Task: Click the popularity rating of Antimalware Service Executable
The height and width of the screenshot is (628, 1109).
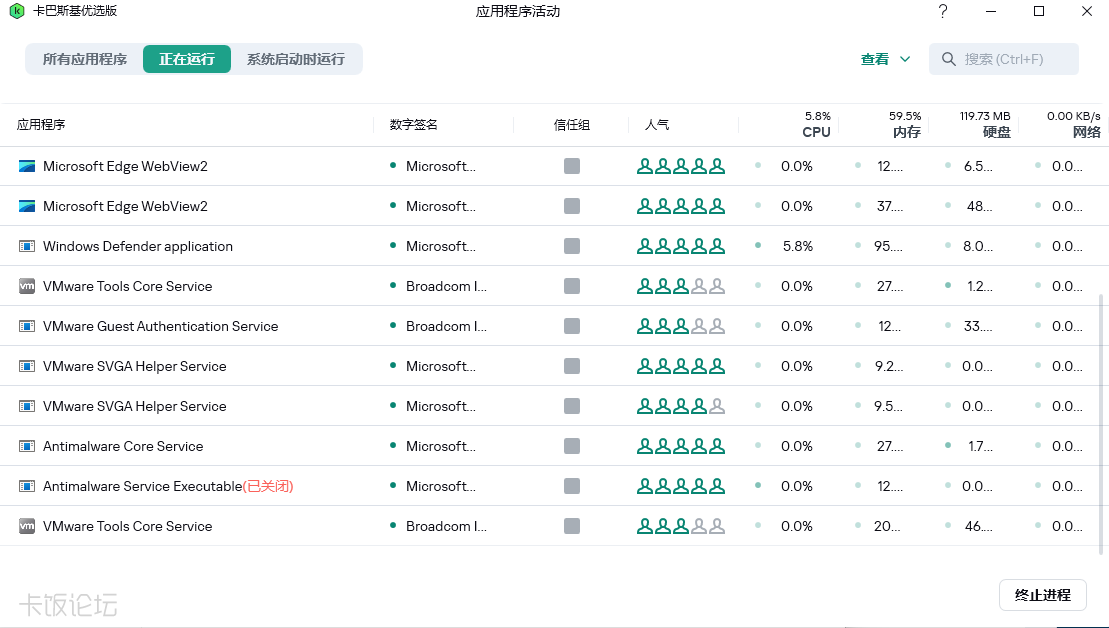Action: [x=681, y=487]
